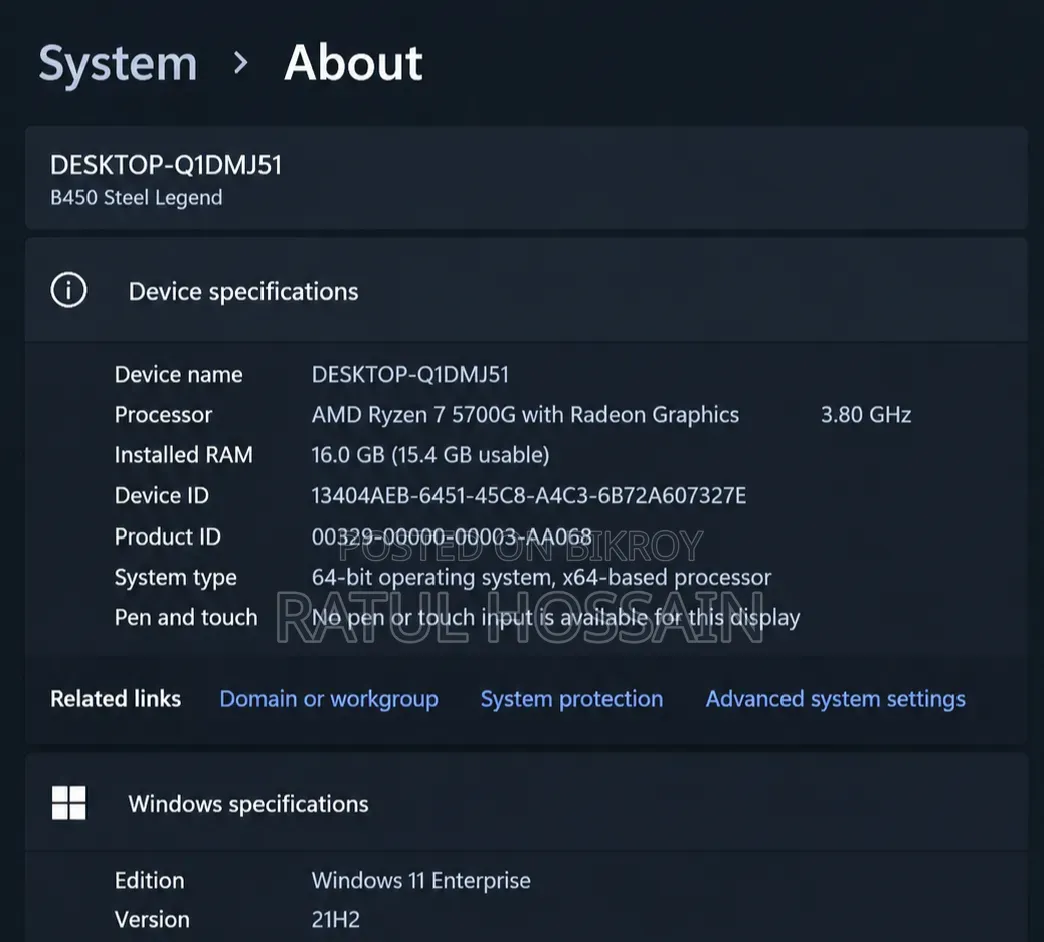Image resolution: width=1044 pixels, height=942 pixels.
Task: Select the 64-bit operating system value
Action: click(x=541, y=577)
